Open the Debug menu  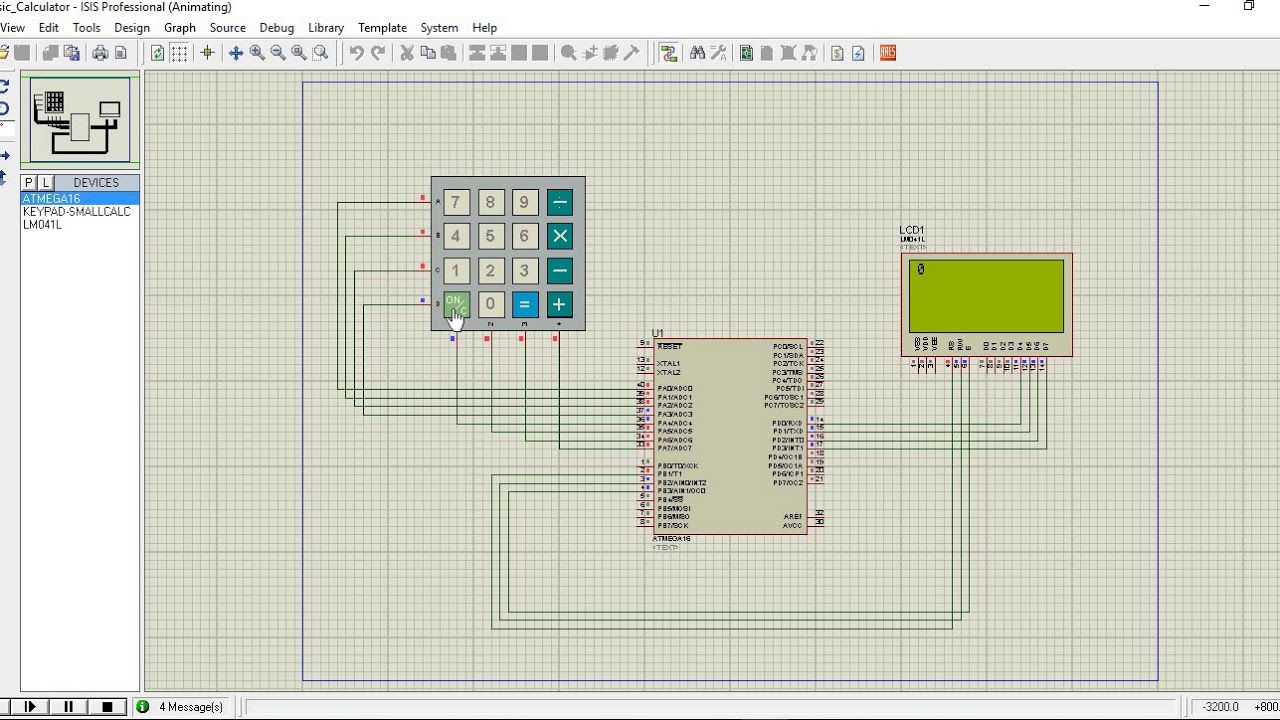pos(277,28)
